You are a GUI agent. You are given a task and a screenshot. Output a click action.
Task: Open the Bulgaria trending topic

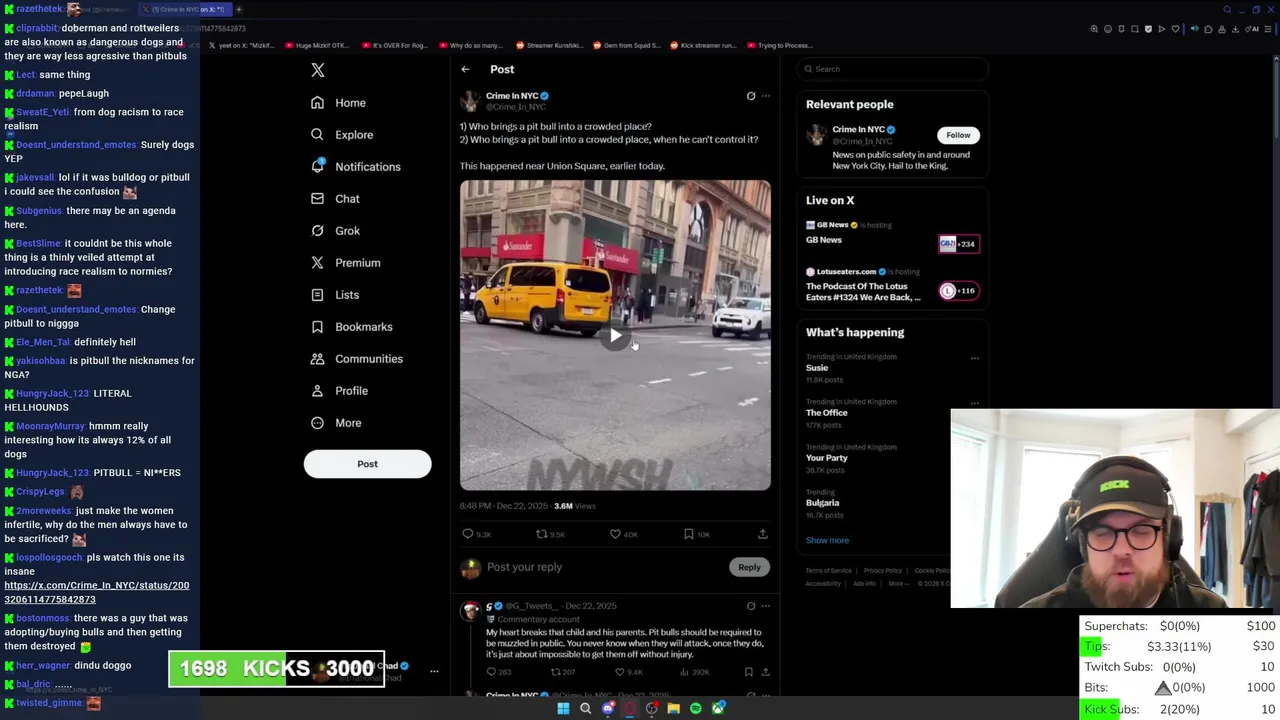[823, 503]
